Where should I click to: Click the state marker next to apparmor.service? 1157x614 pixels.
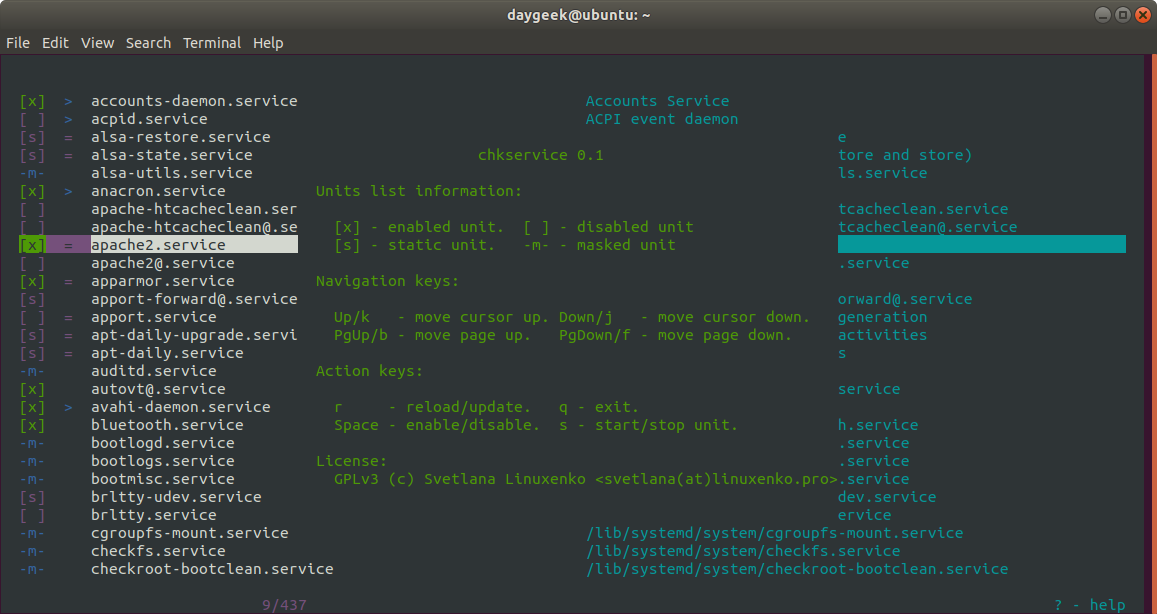coord(68,281)
